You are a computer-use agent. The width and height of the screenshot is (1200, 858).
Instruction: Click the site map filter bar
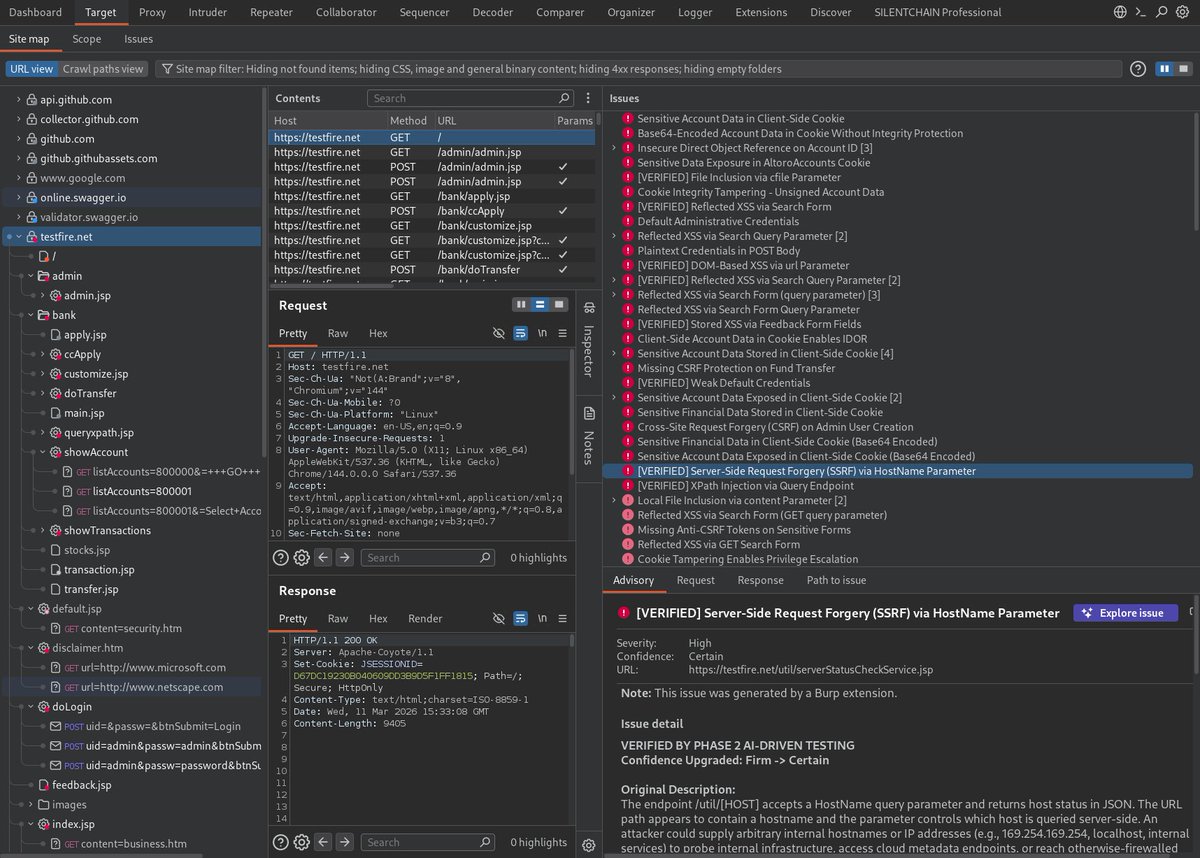tap(638, 69)
